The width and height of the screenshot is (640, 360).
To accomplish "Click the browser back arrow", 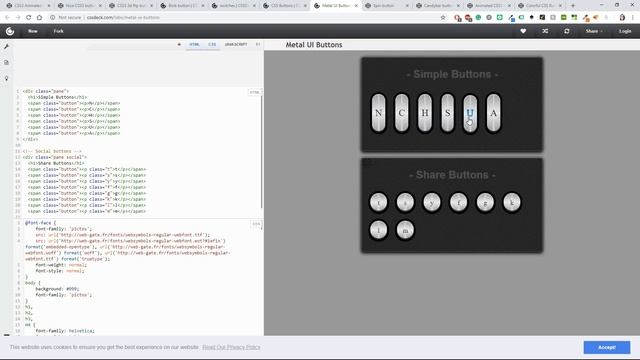I will [x=7, y=18].
